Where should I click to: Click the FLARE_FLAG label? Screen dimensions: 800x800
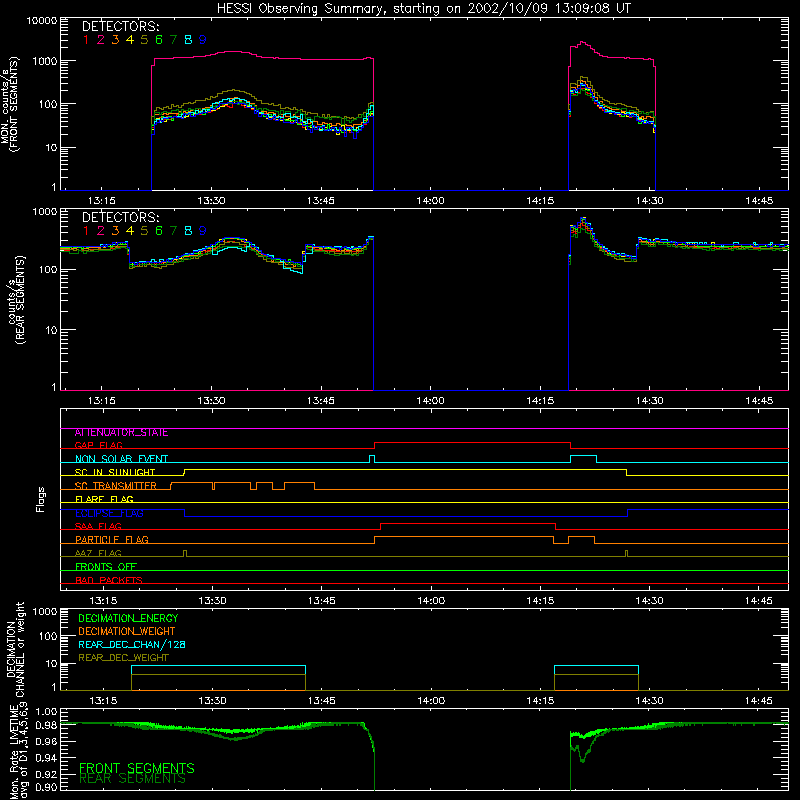pos(104,499)
